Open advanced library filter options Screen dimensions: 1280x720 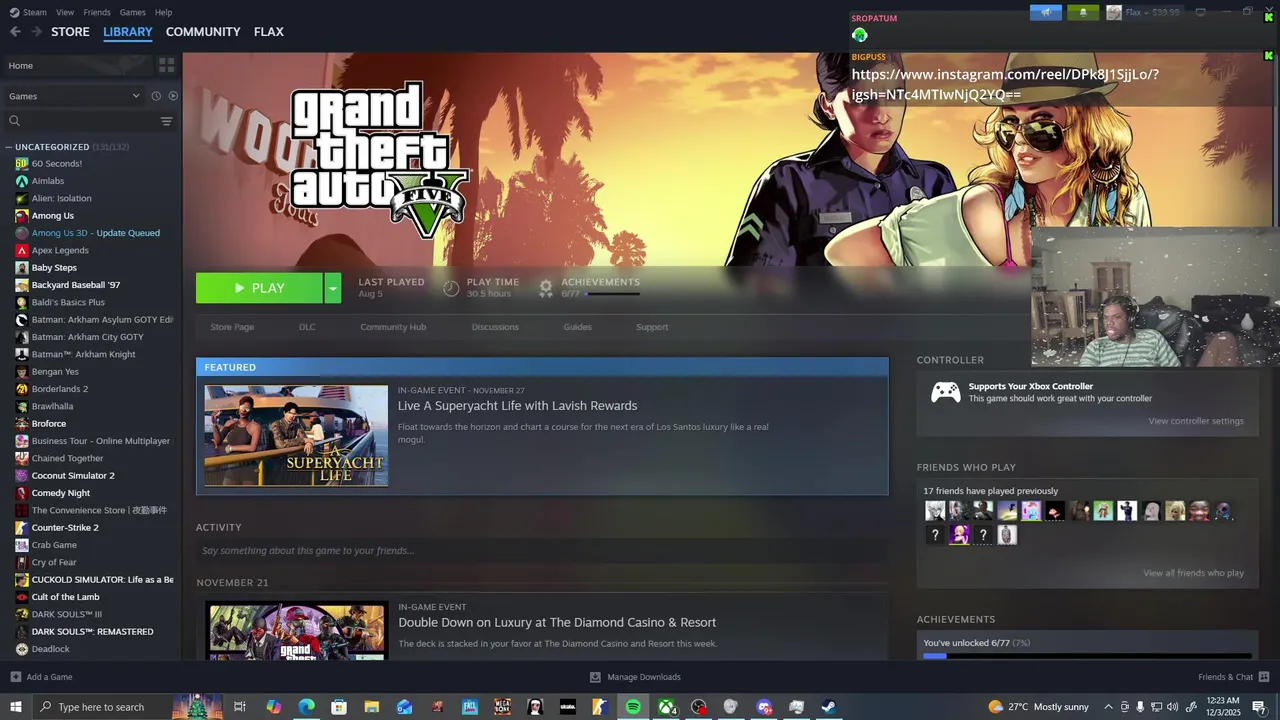pos(166,121)
